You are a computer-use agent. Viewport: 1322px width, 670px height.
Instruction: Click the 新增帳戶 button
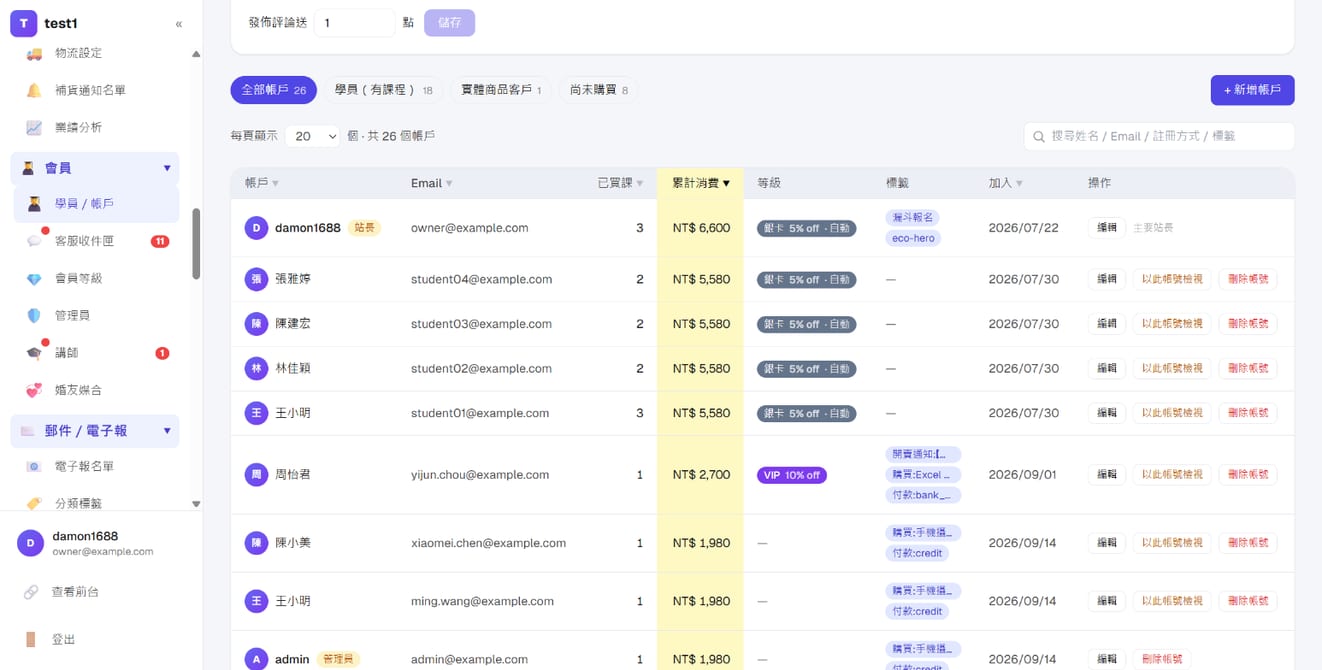pos(1252,90)
